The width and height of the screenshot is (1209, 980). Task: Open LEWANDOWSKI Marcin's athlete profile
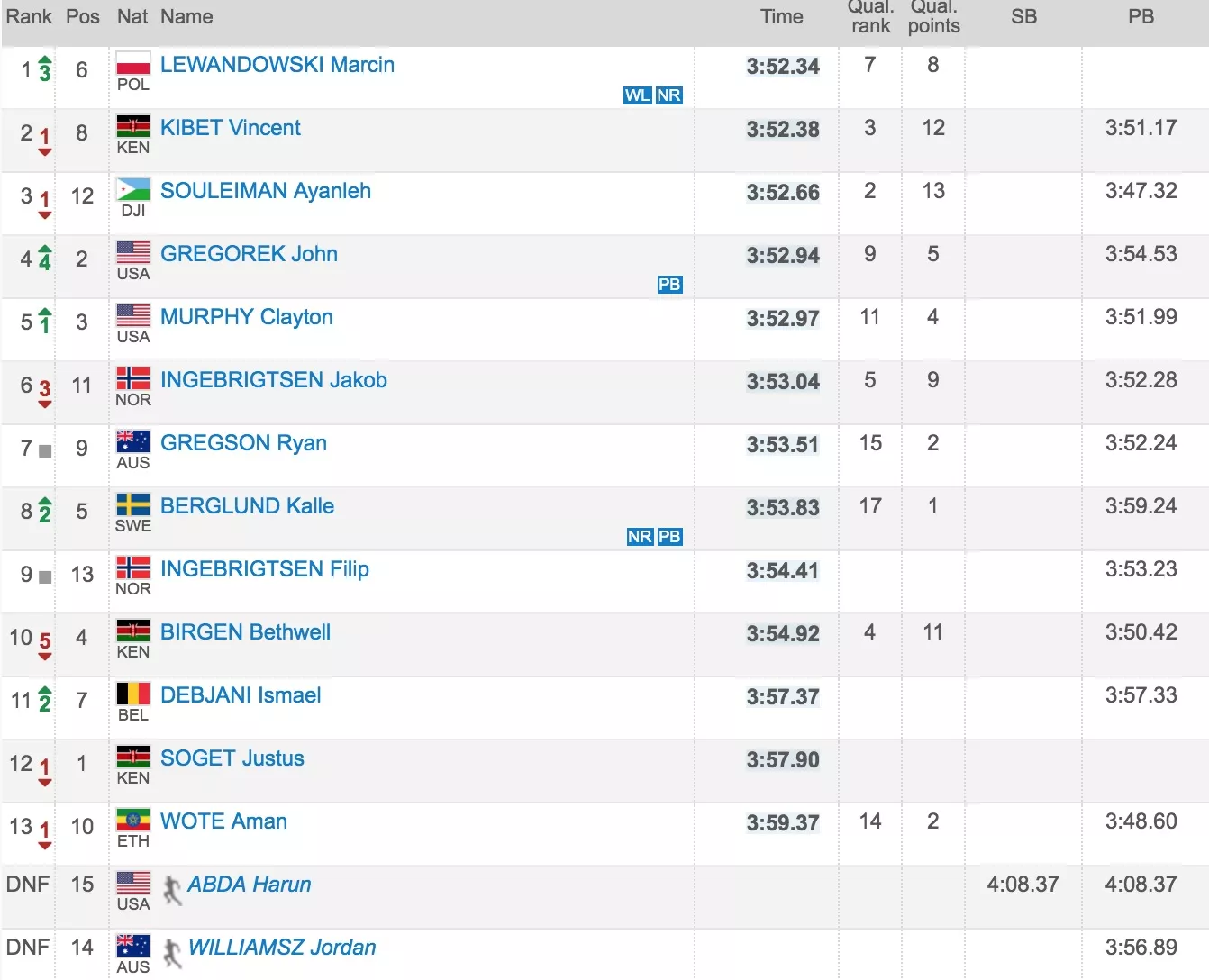[x=277, y=65]
